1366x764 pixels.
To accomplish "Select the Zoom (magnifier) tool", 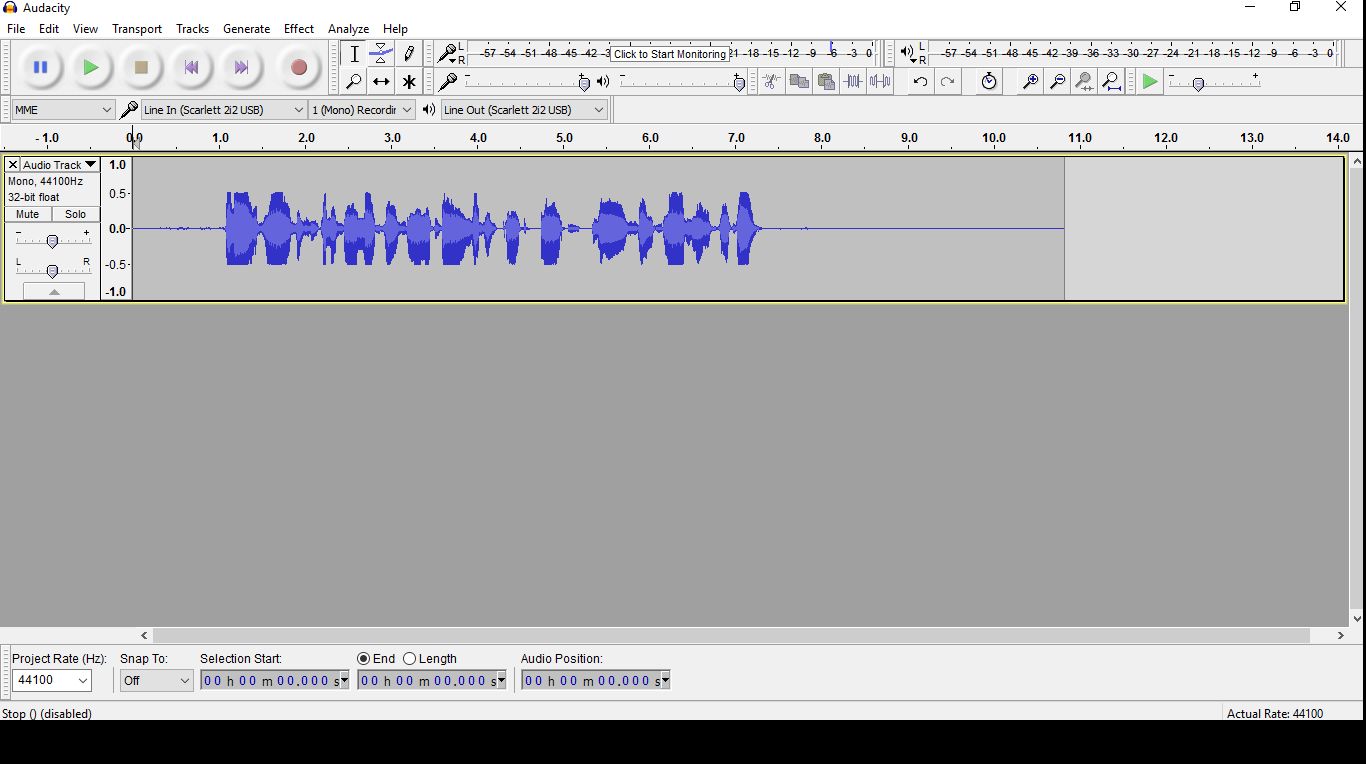I will (x=354, y=82).
